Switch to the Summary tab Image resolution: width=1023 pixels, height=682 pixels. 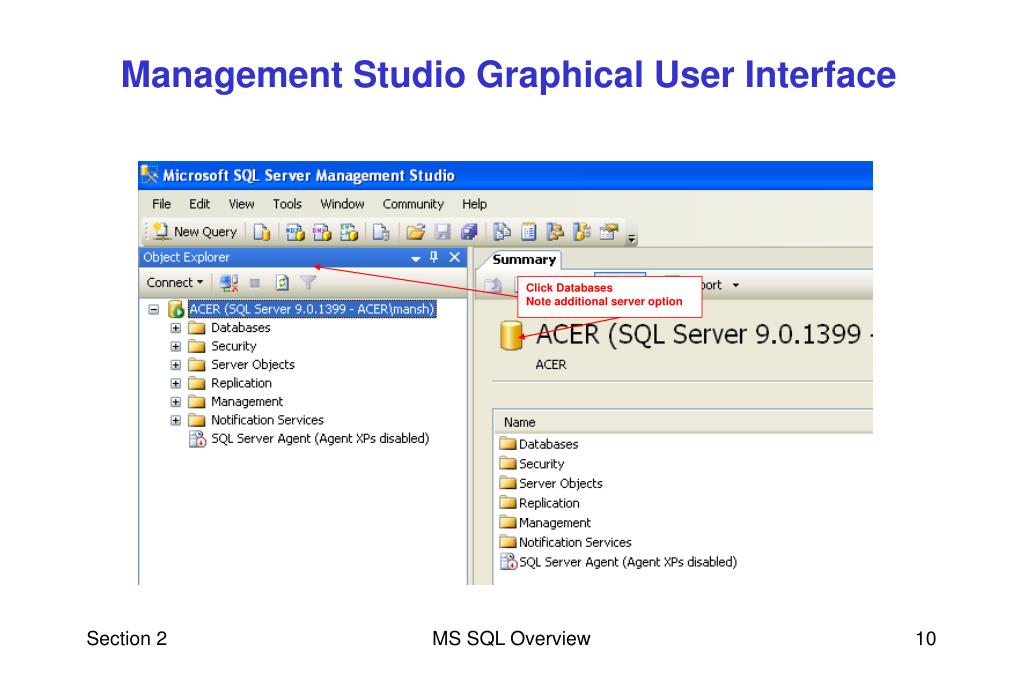tap(524, 260)
